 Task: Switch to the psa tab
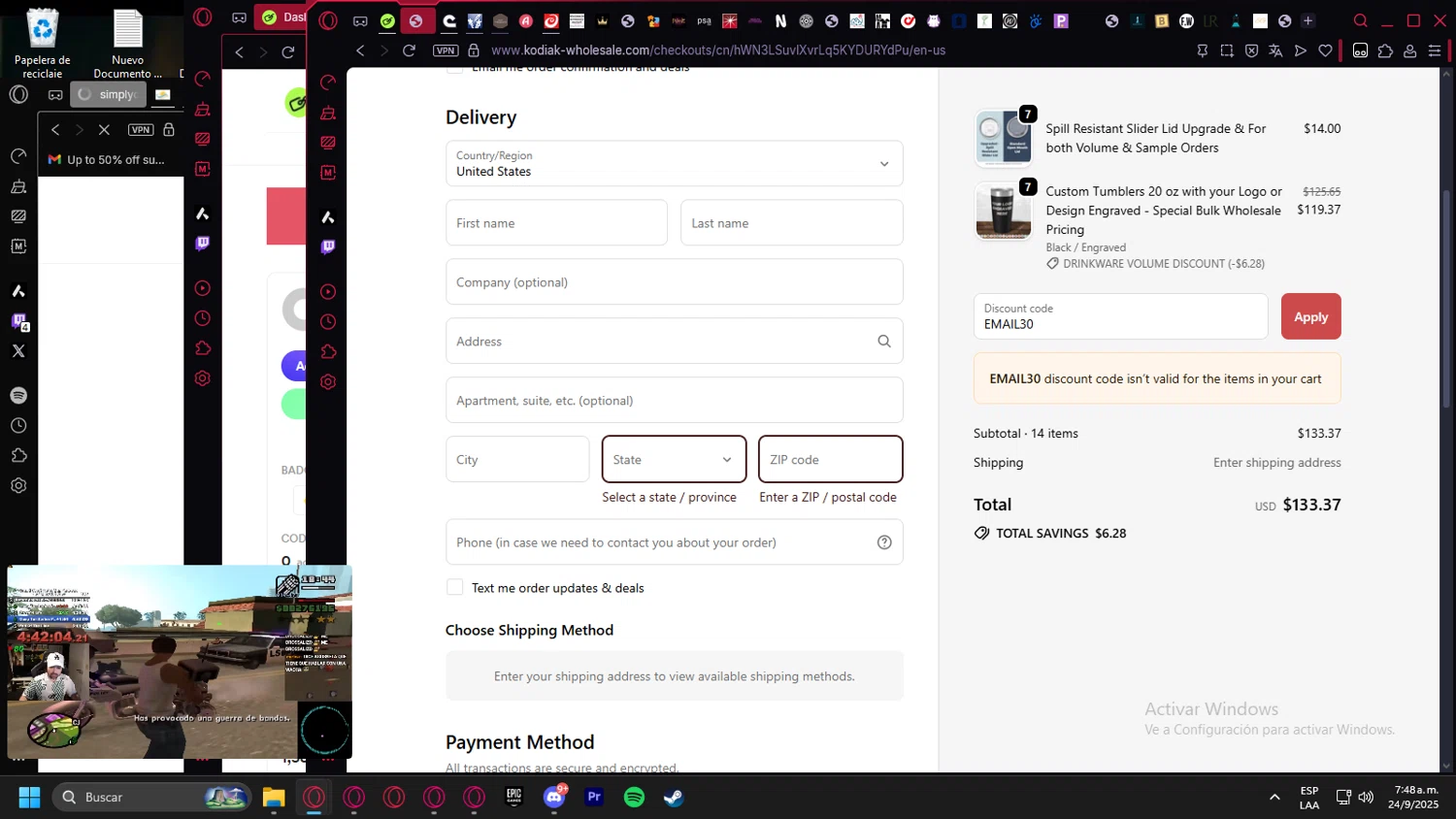(704, 20)
